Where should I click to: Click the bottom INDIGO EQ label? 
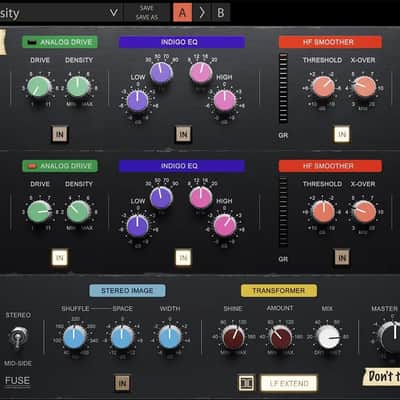pyautogui.click(x=182, y=166)
